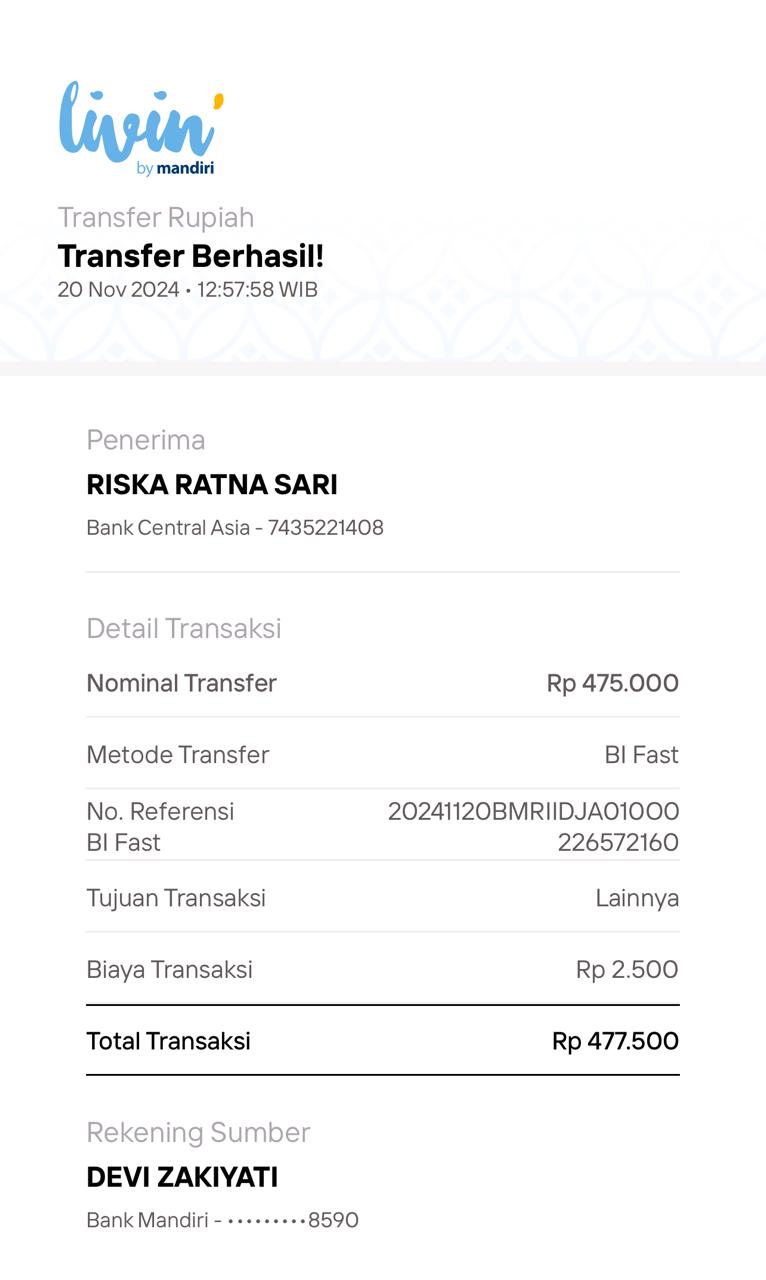This screenshot has width=766, height=1280.
Task: Tap the Livin' by Mandiri logo
Action: [x=140, y=128]
